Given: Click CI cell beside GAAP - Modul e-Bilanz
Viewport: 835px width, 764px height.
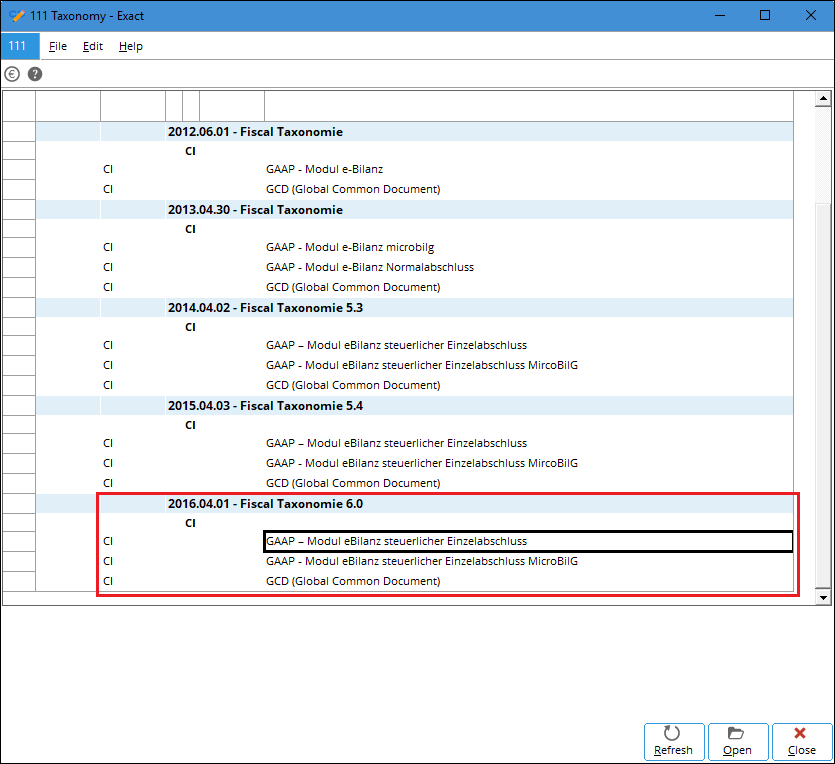Looking at the screenshot, I should [108, 169].
